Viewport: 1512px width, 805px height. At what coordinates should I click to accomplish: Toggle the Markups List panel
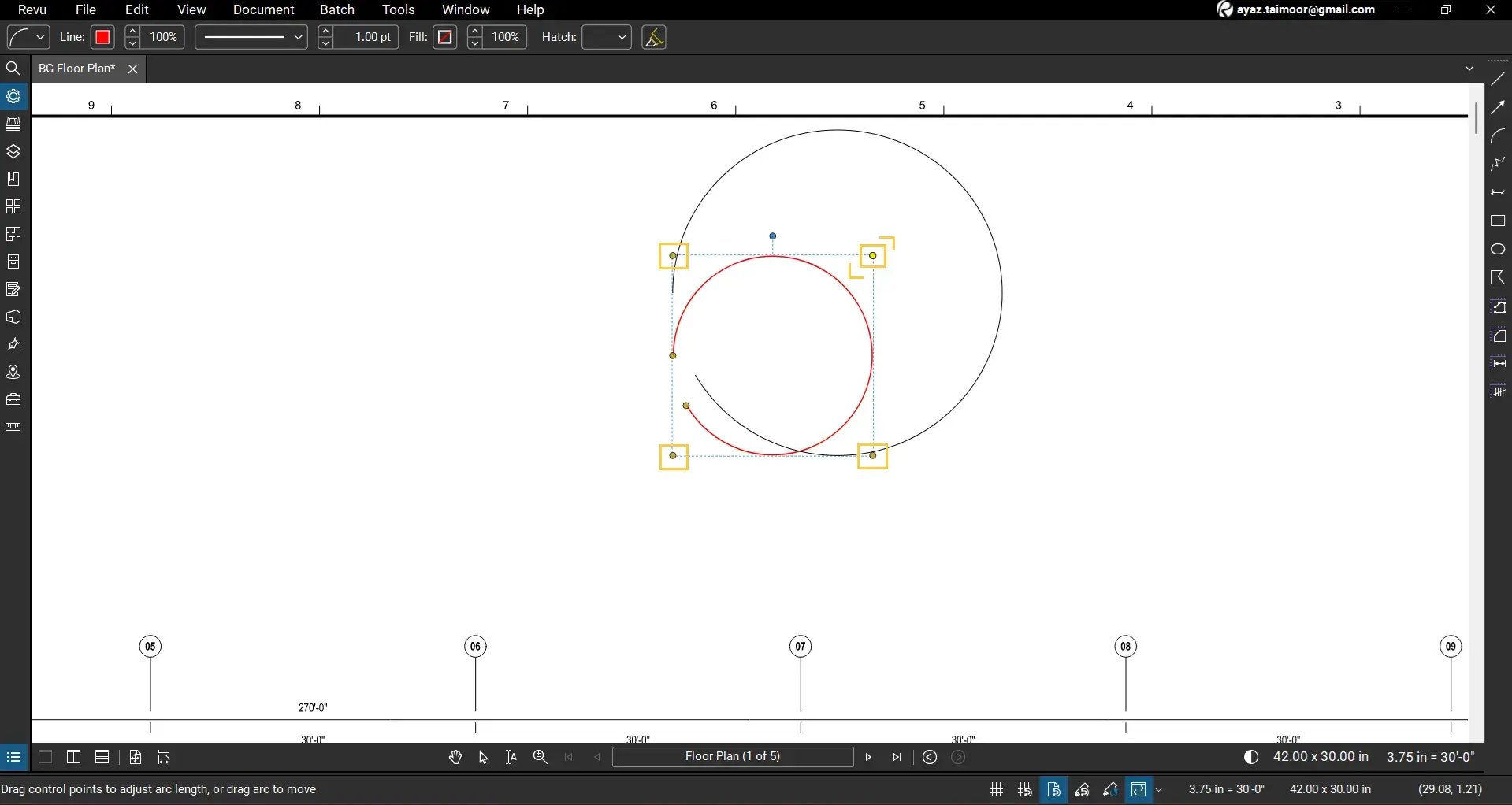tap(13, 757)
